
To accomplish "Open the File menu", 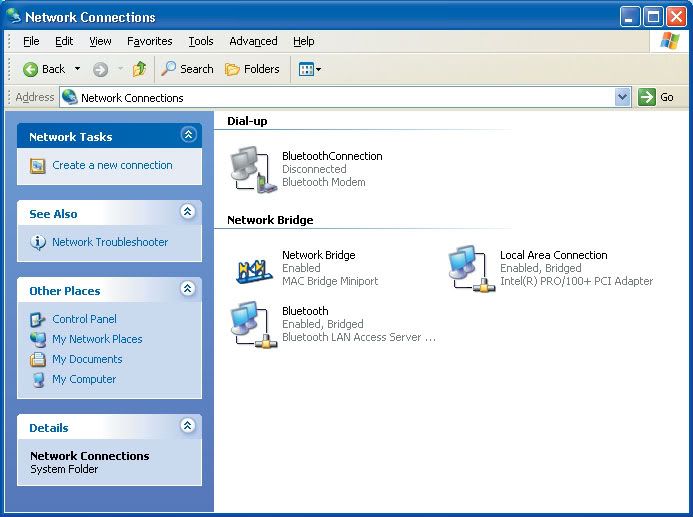I will (31, 41).
